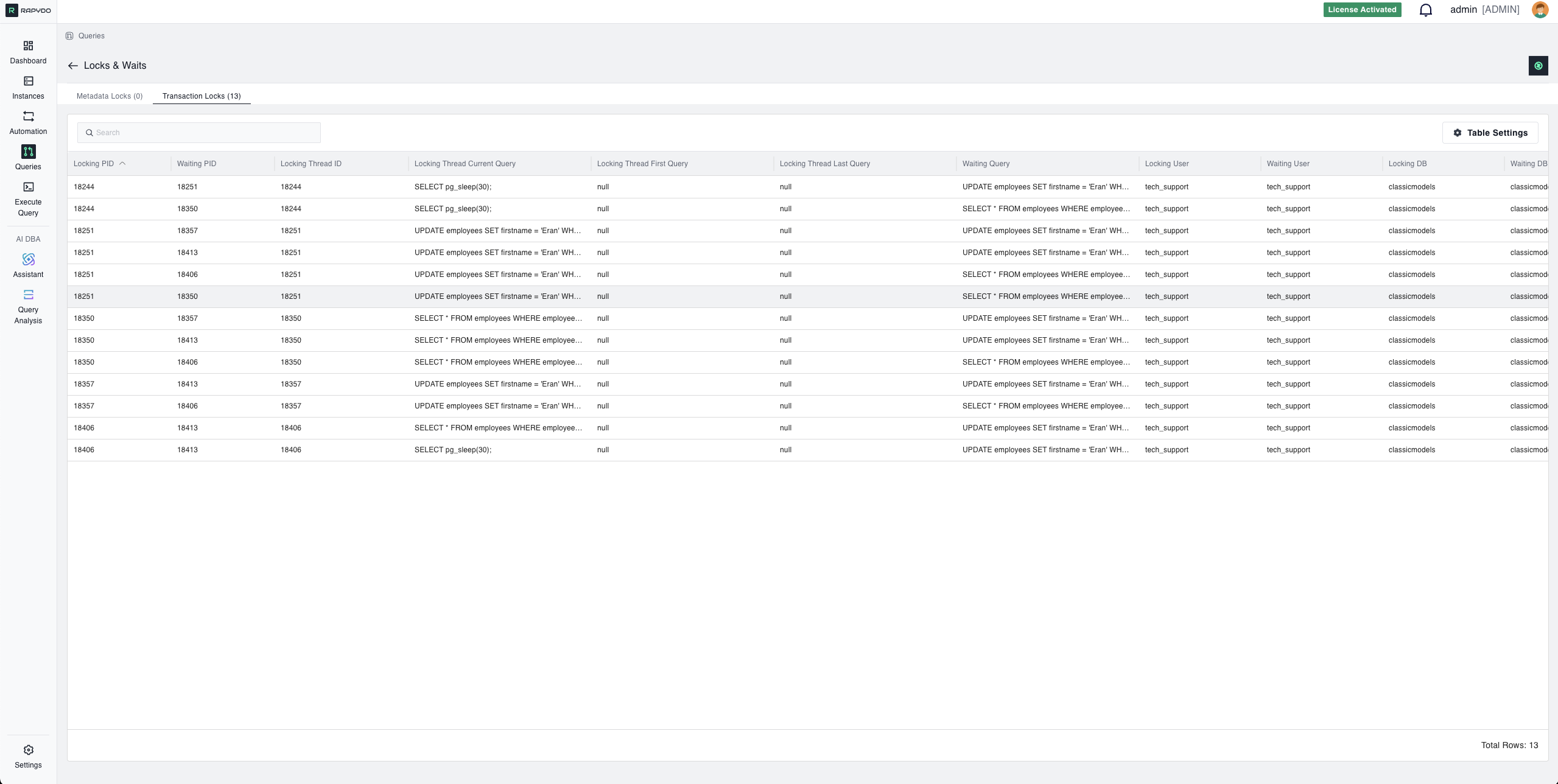Sort by the Waiting PID column header
Viewport: 1558px width, 784px height.
coord(196,164)
